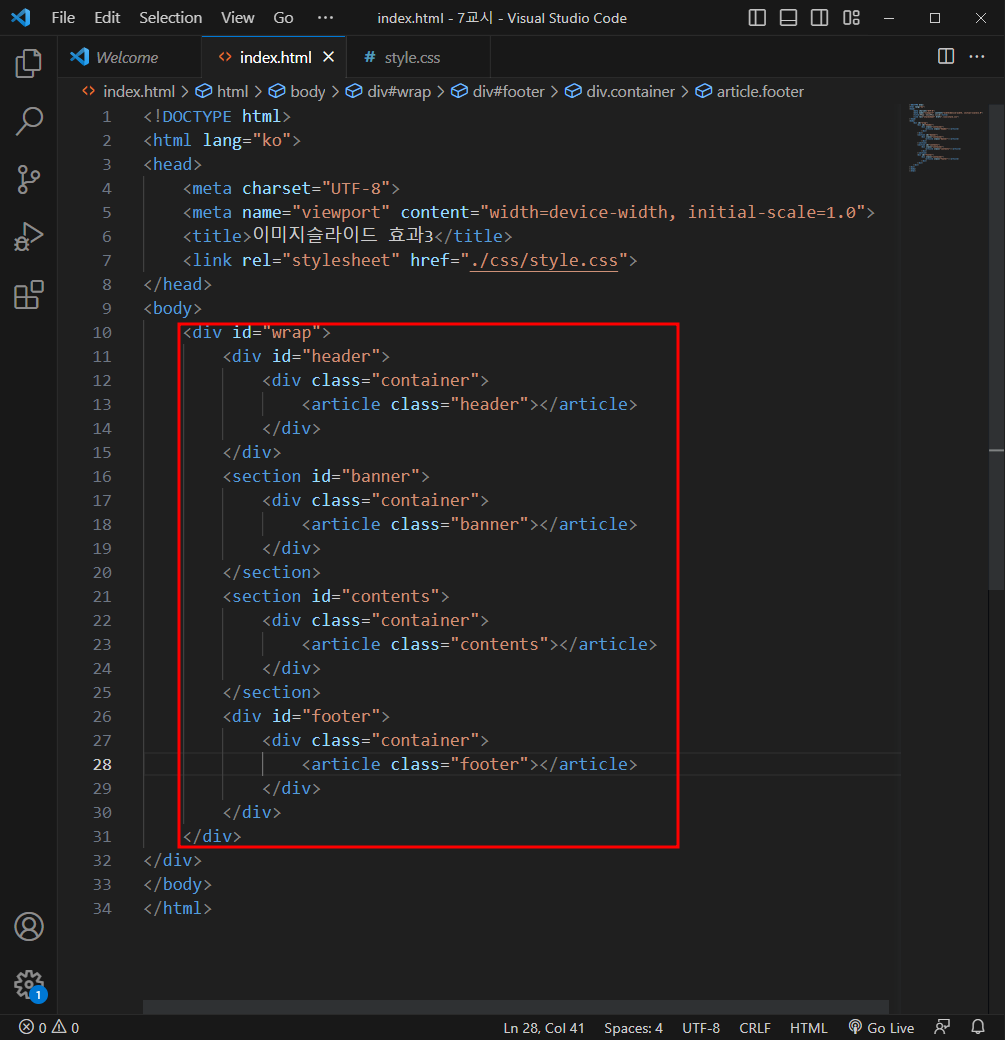Click HTML language mode selector
Screen dimensions: 1005x1040
click(809, 1027)
